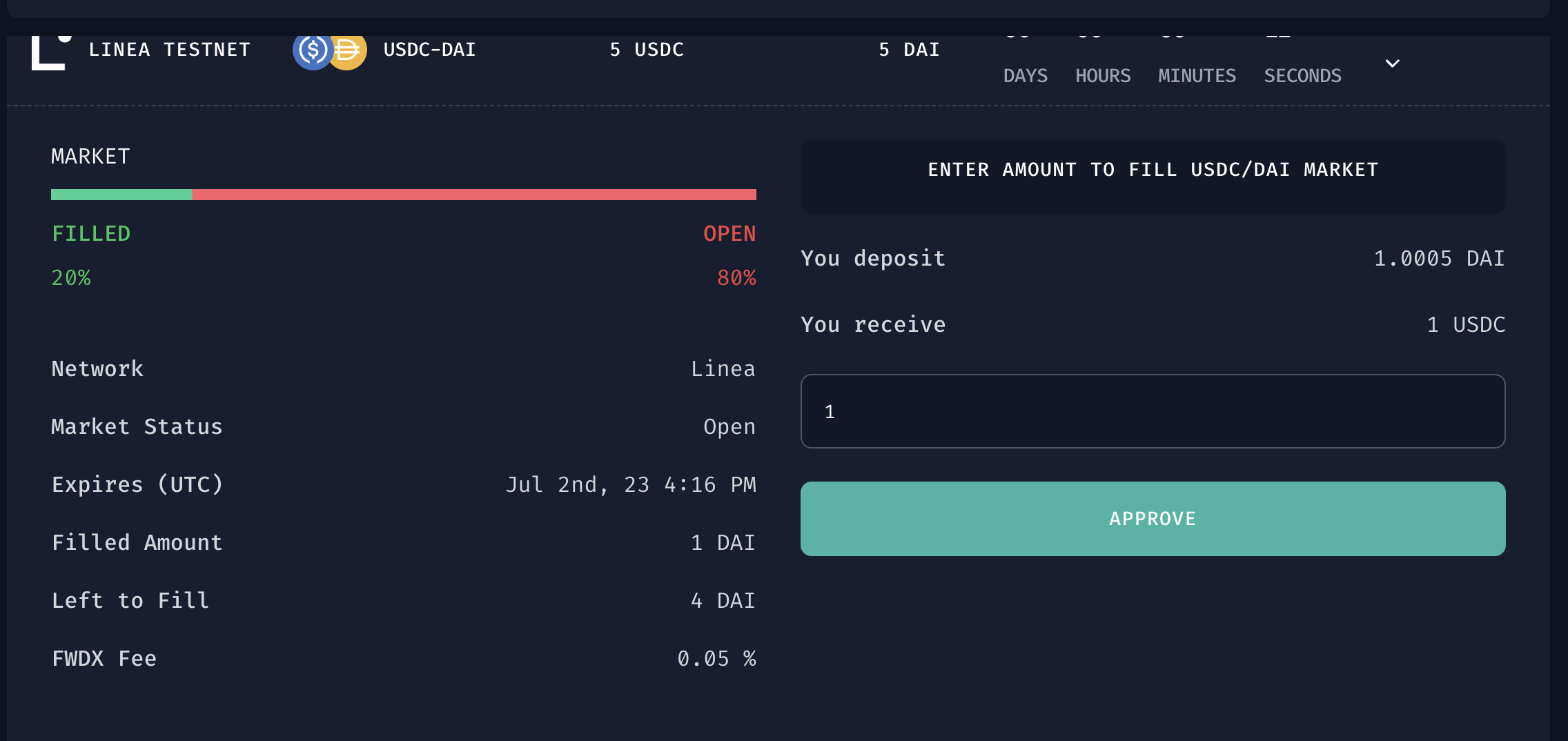Click the USDC-DAI pair name

pyautogui.click(x=429, y=50)
